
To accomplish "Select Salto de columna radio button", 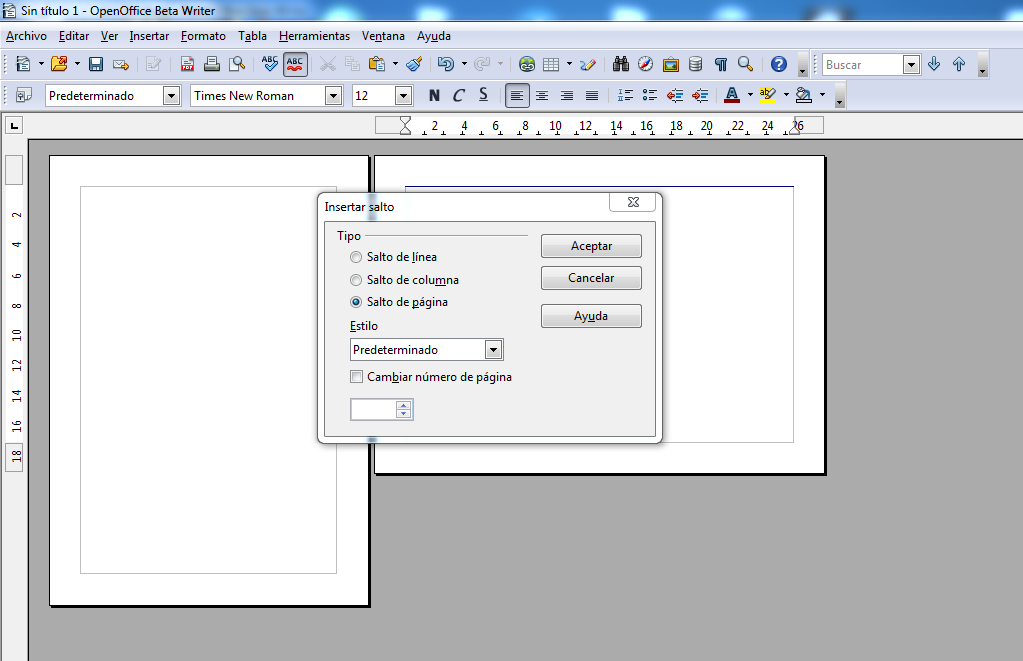I will (356, 280).
